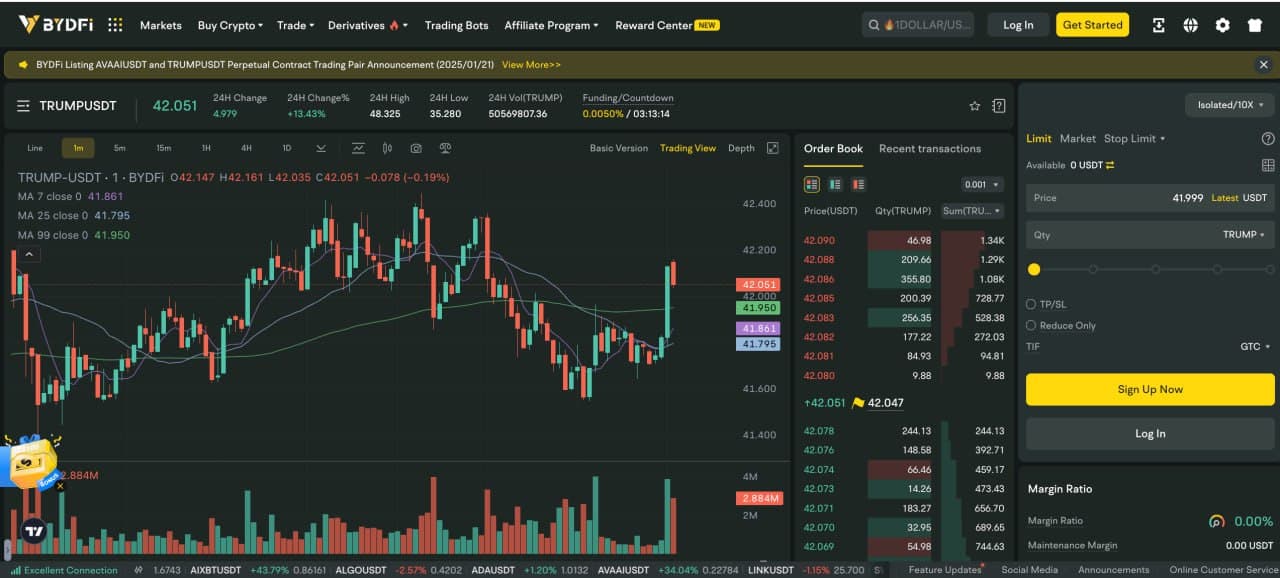Open the order help question icon
1280x578 pixels.
(x=1268, y=139)
